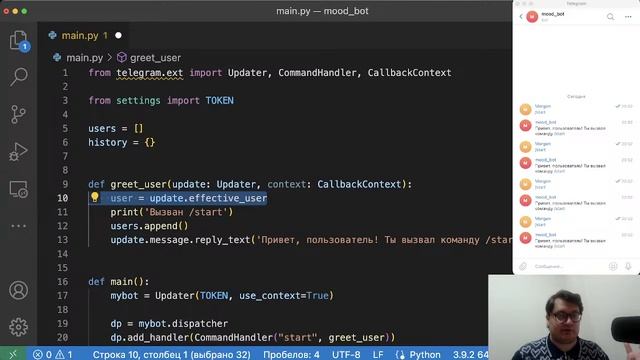Open Remote Explorer view in activity bar
Image resolution: width=640 pixels, height=360 pixels.
pos(18,189)
